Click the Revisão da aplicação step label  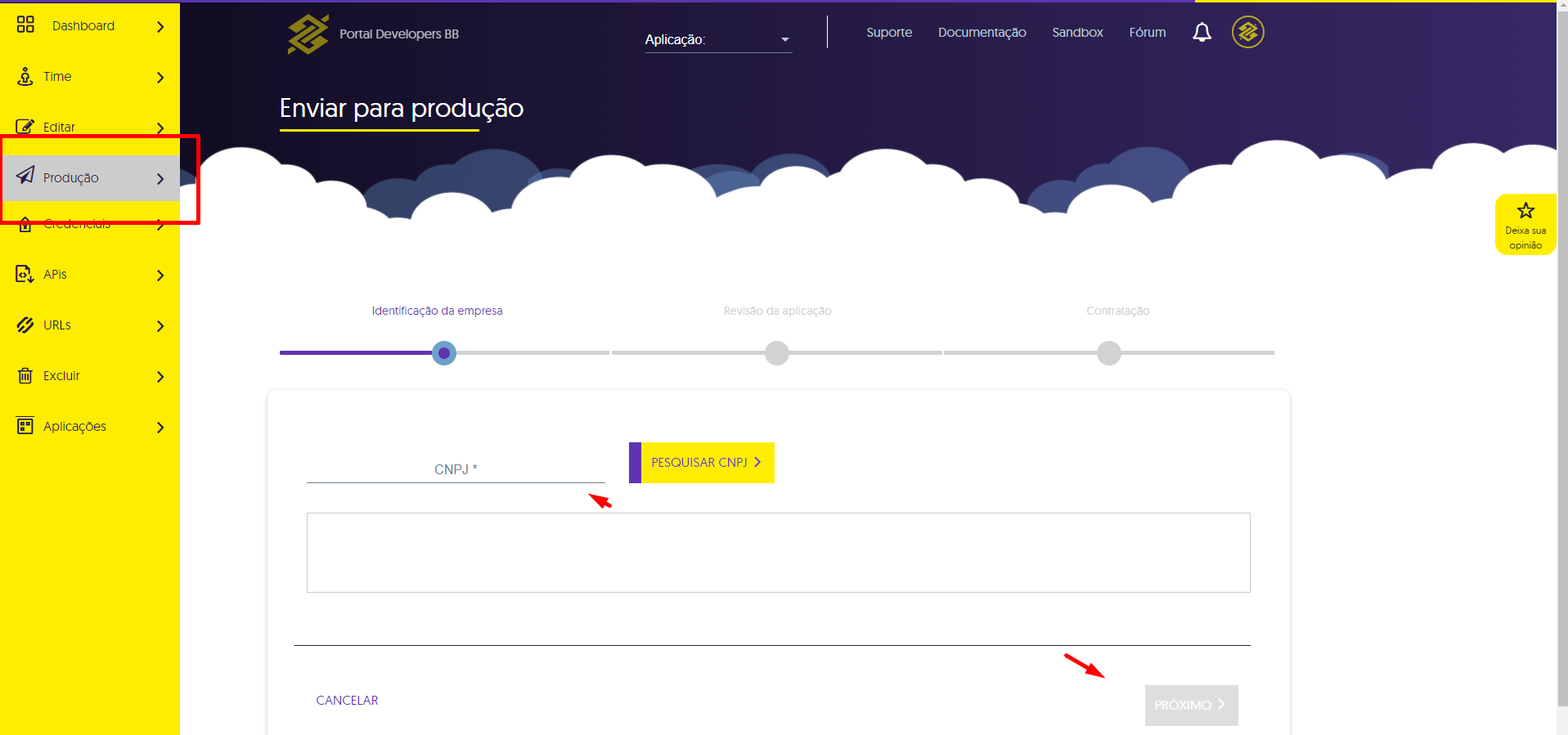point(778,311)
